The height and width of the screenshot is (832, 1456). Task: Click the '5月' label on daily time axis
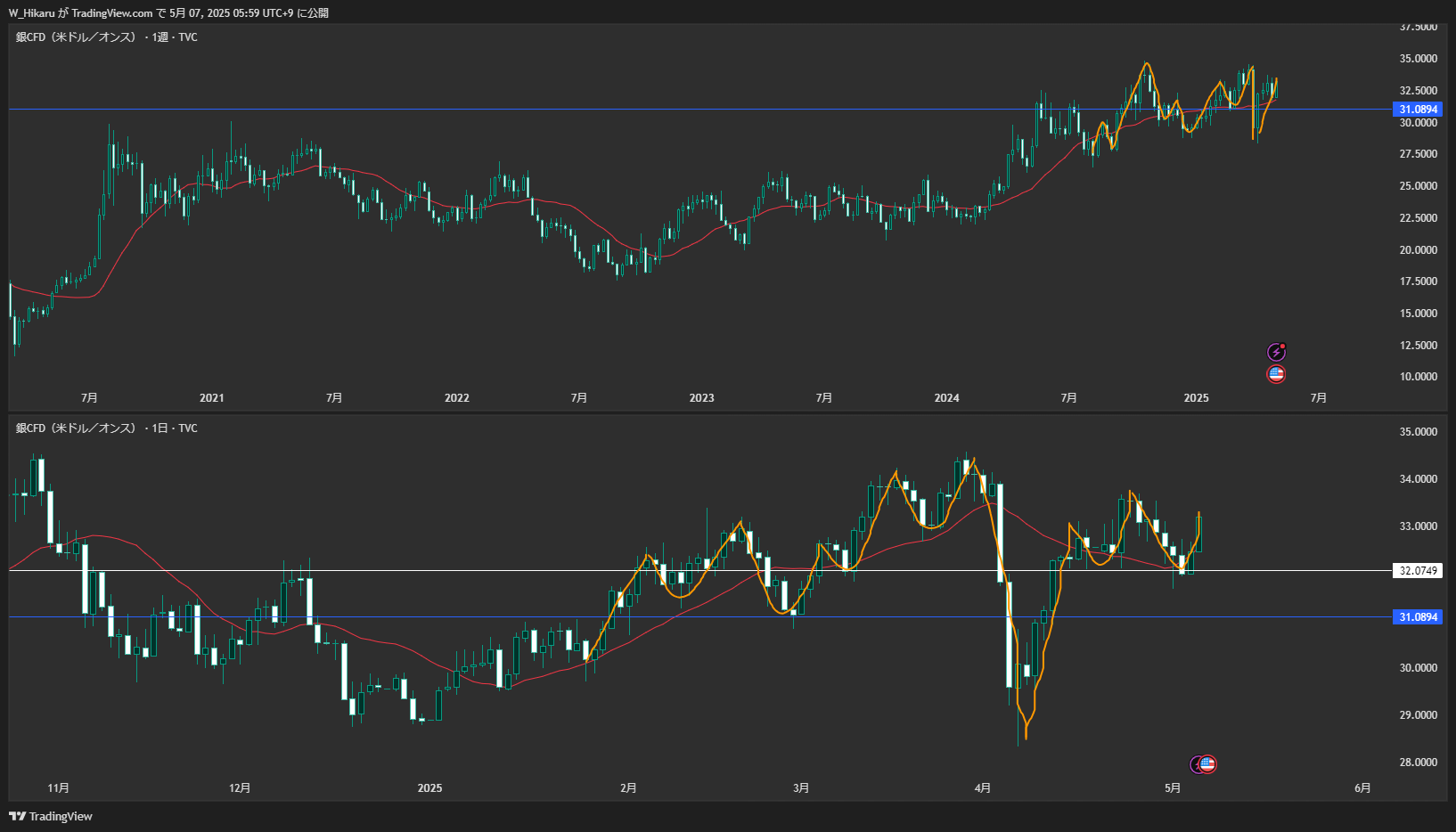[1174, 788]
